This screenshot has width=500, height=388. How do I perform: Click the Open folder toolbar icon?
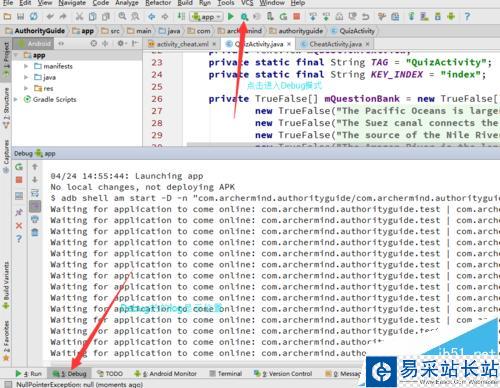pyautogui.click(x=7, y=16)
